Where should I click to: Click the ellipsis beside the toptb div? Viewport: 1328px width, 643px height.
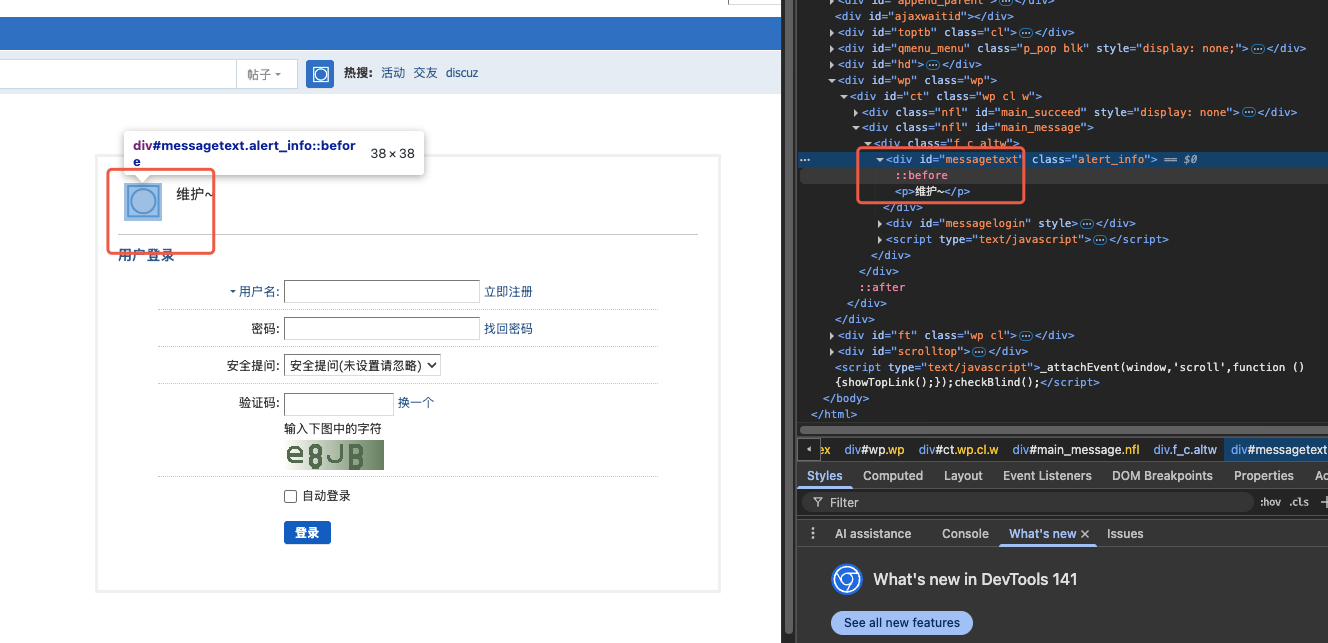[x=1026, y=32]
